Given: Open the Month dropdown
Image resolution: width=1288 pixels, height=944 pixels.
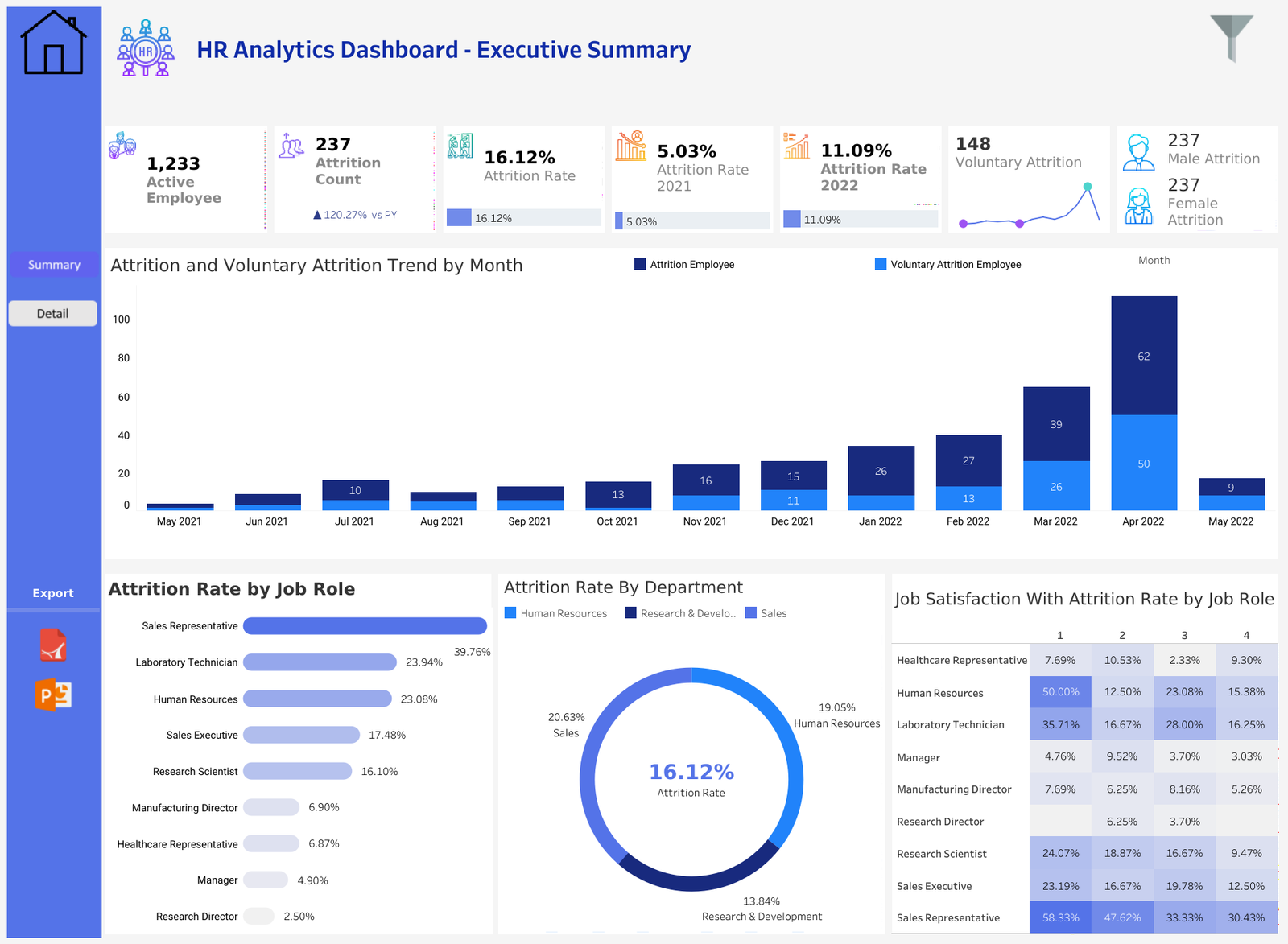Looking at the screenshot, I should point(1154,260).
